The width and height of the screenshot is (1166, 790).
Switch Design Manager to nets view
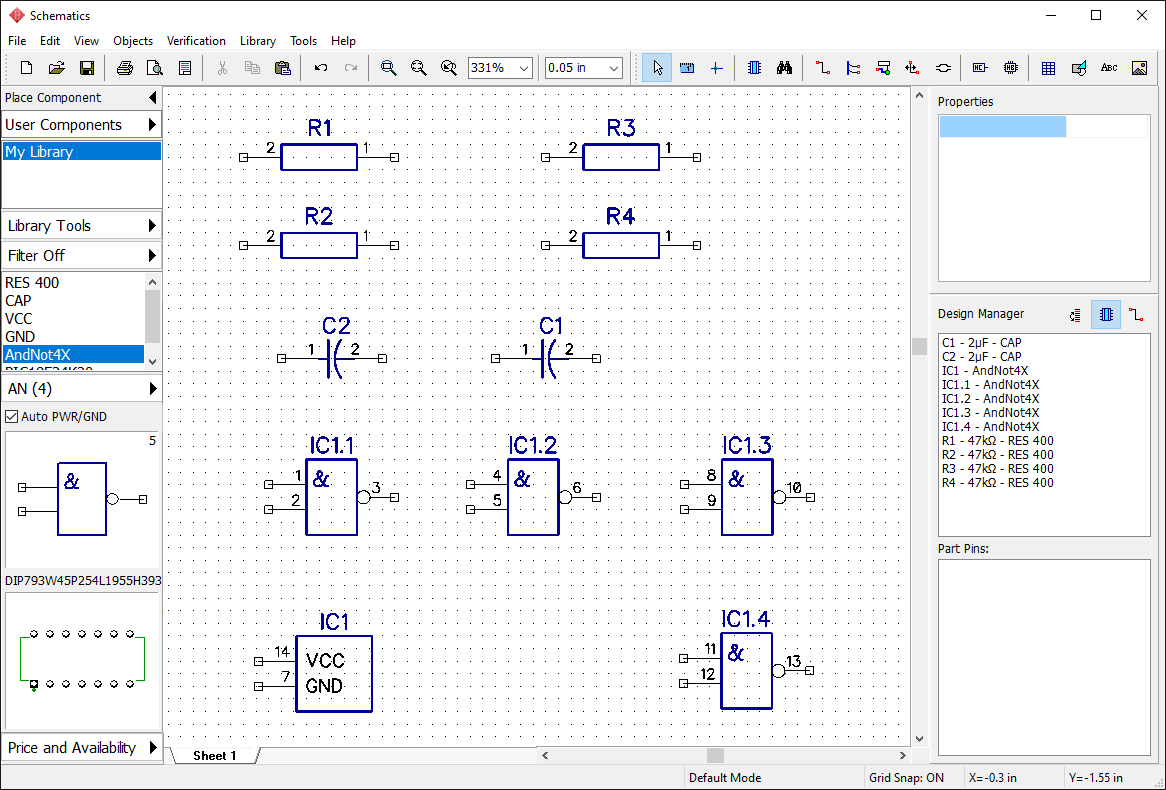[x=1136, y=315]
